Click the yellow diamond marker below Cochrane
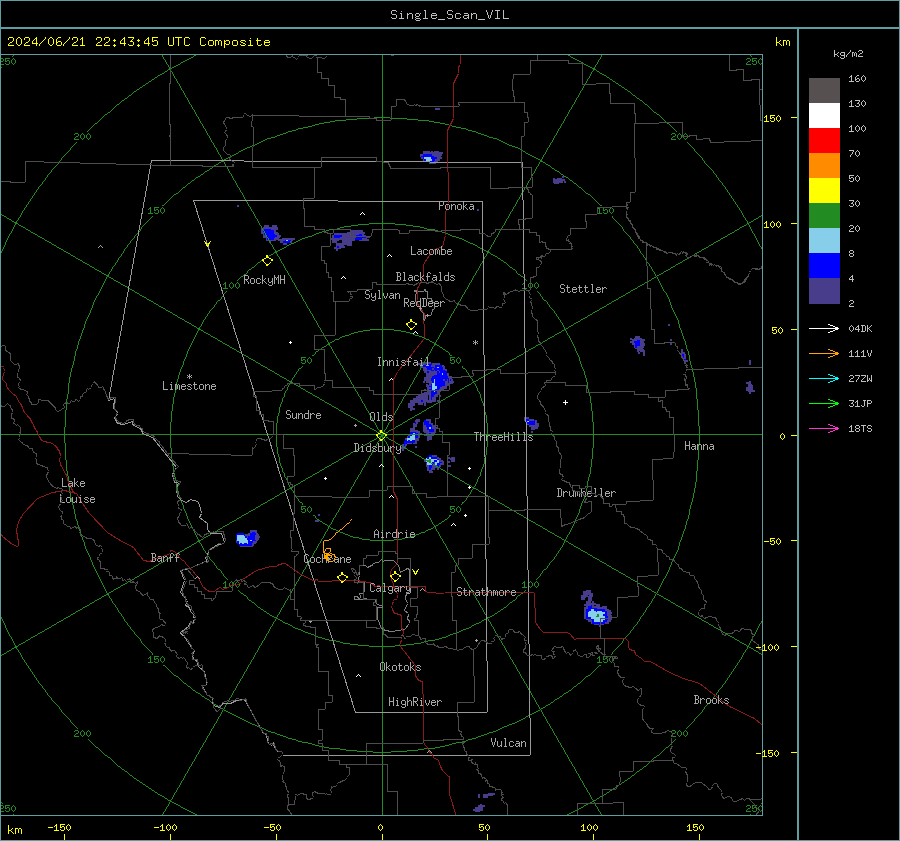Screen dimensions: 900x841 pyautogui.click(x=342, y=577)
